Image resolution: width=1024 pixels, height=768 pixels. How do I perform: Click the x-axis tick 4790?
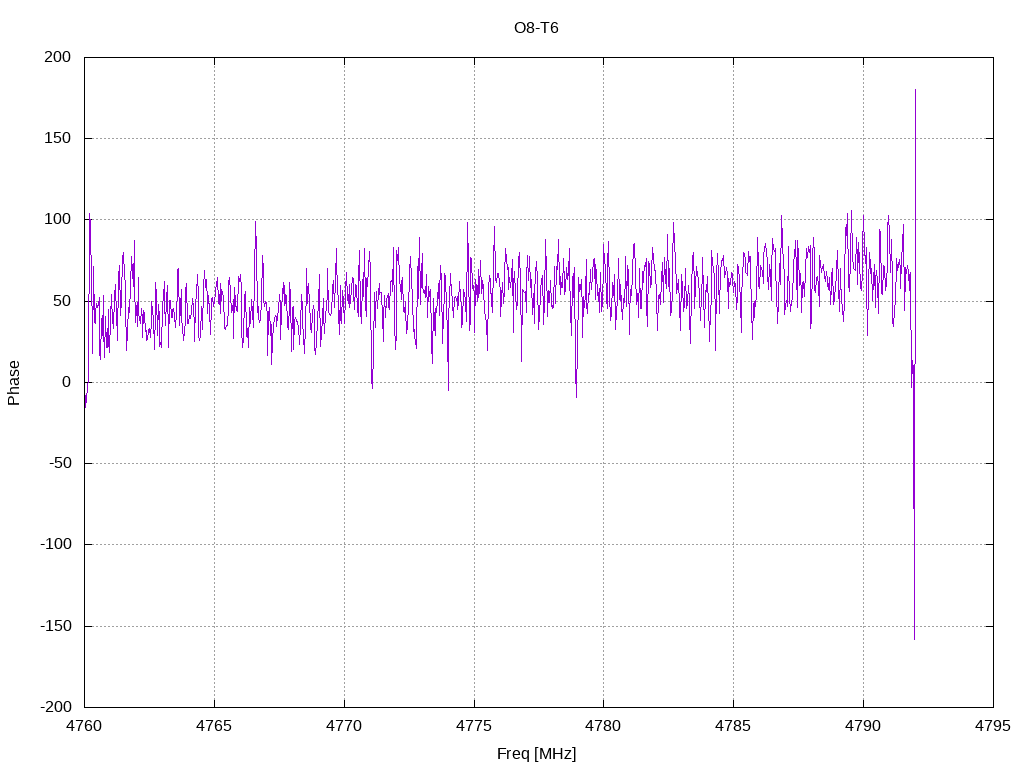click(x=863, y=726)
